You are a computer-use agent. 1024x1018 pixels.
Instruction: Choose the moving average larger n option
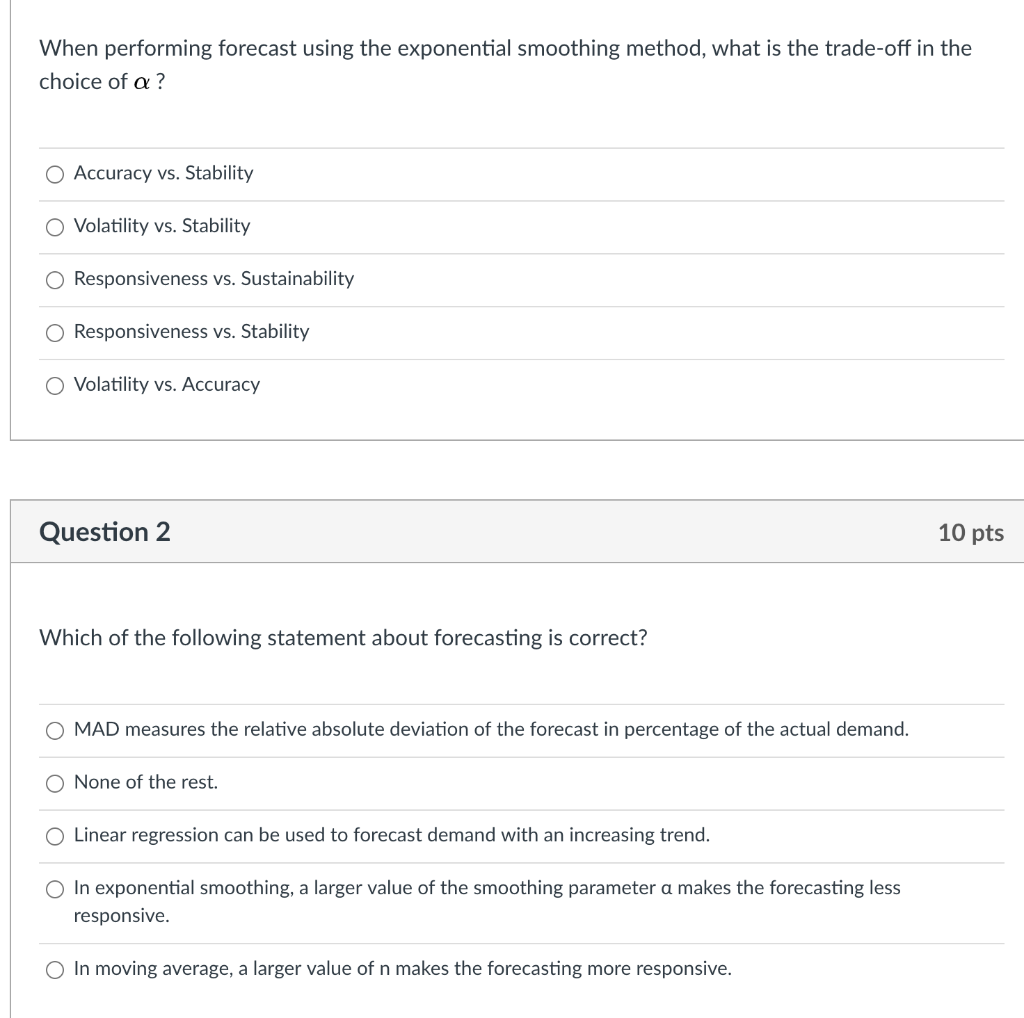55,969
